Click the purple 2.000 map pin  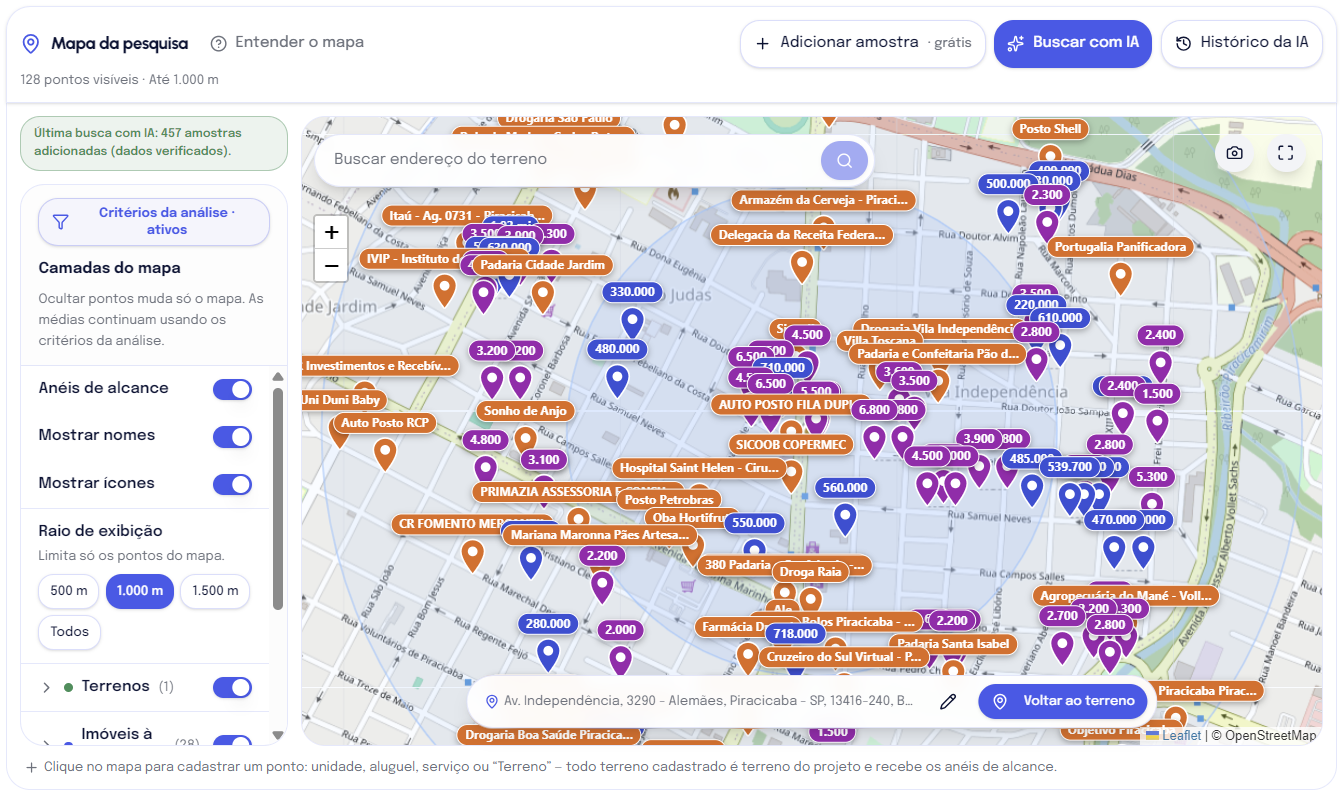tap(621, 660)
